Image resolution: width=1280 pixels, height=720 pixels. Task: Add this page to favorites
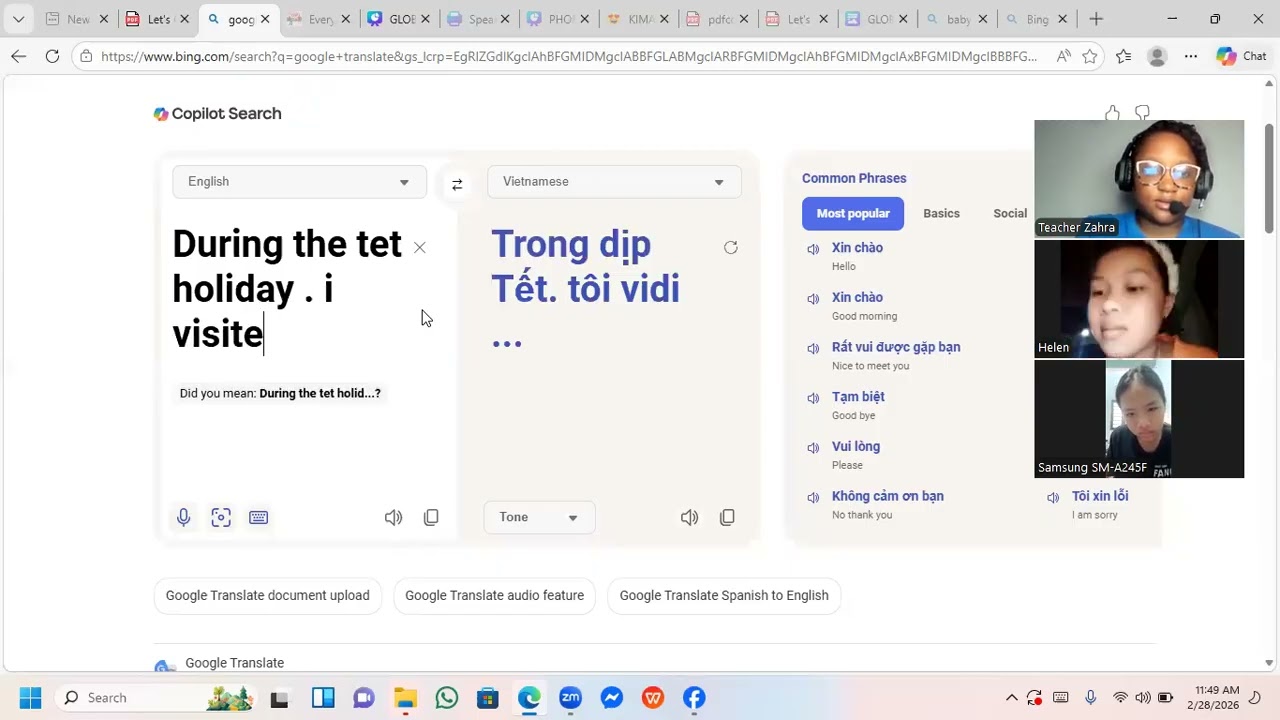(1090, 56)
